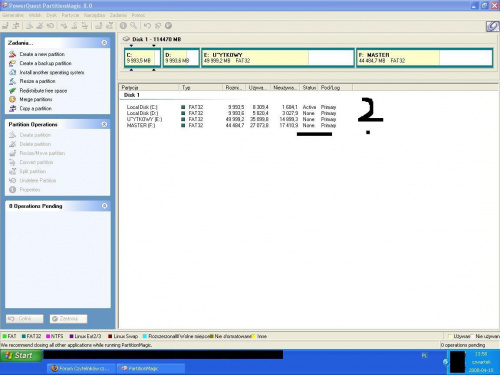The height and width of the screenshot is (375, 500).
Task: Click the Merge partitions task icon
Action: click(12, 99)
